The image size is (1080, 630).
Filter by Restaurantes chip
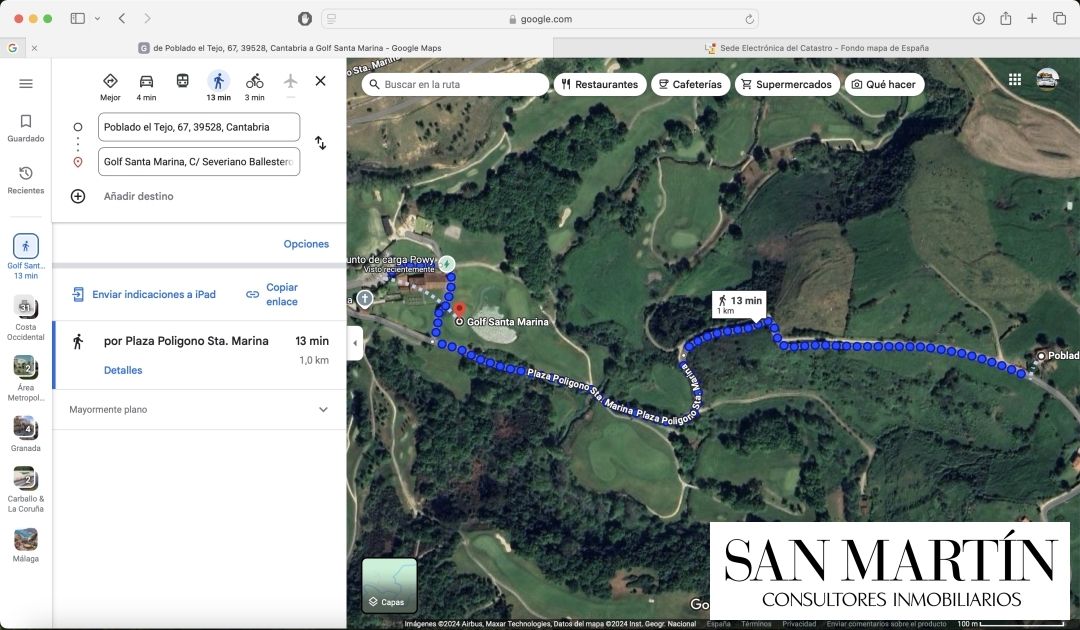point(600,85)
